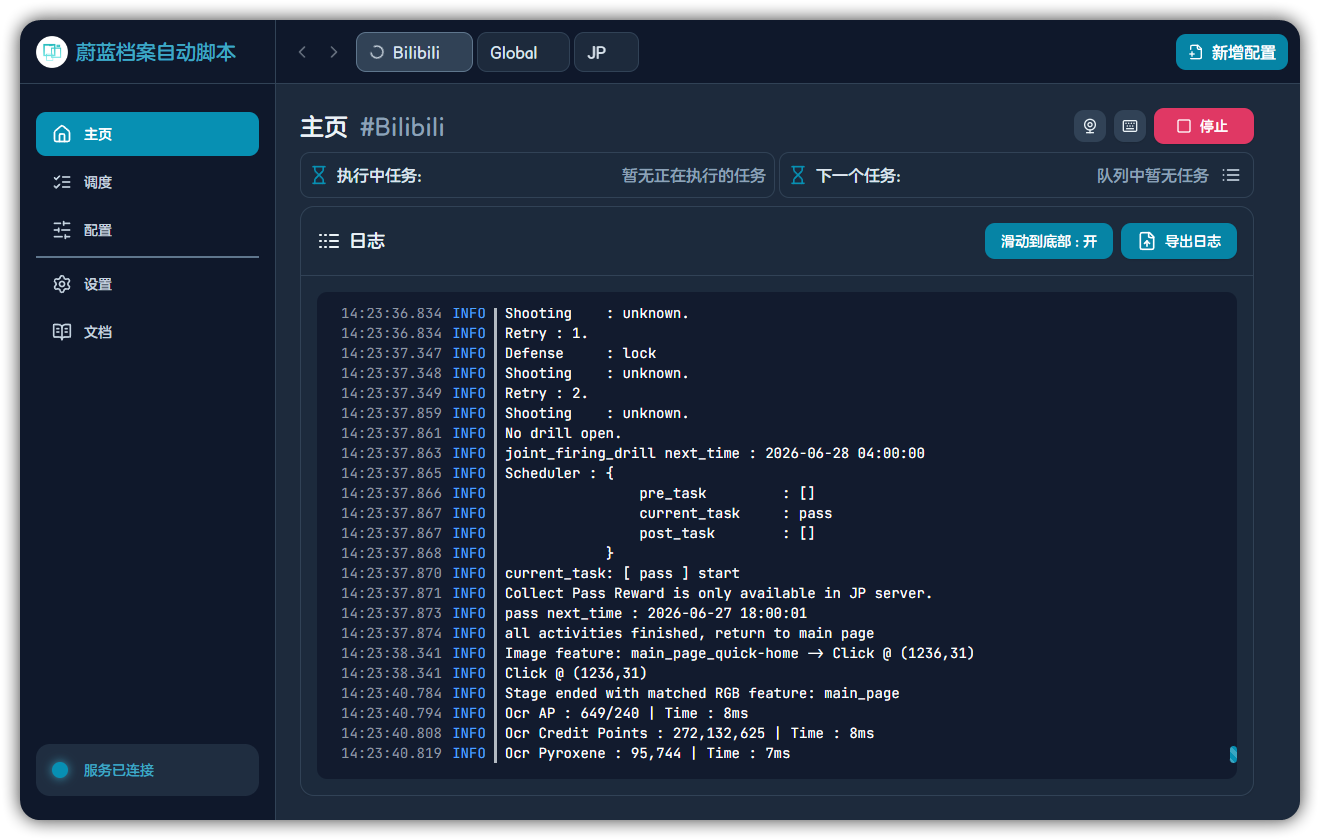Click the 新增配置 button

pos(1232,52)
